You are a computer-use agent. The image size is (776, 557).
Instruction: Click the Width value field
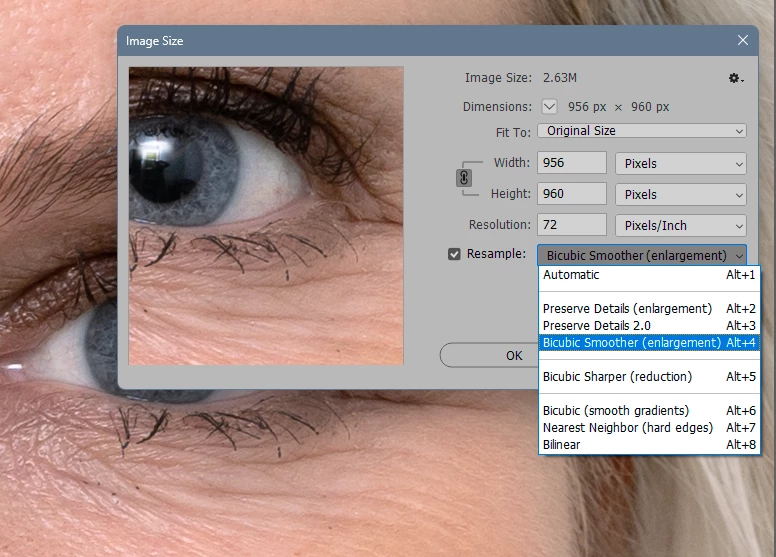pos(572,163)
